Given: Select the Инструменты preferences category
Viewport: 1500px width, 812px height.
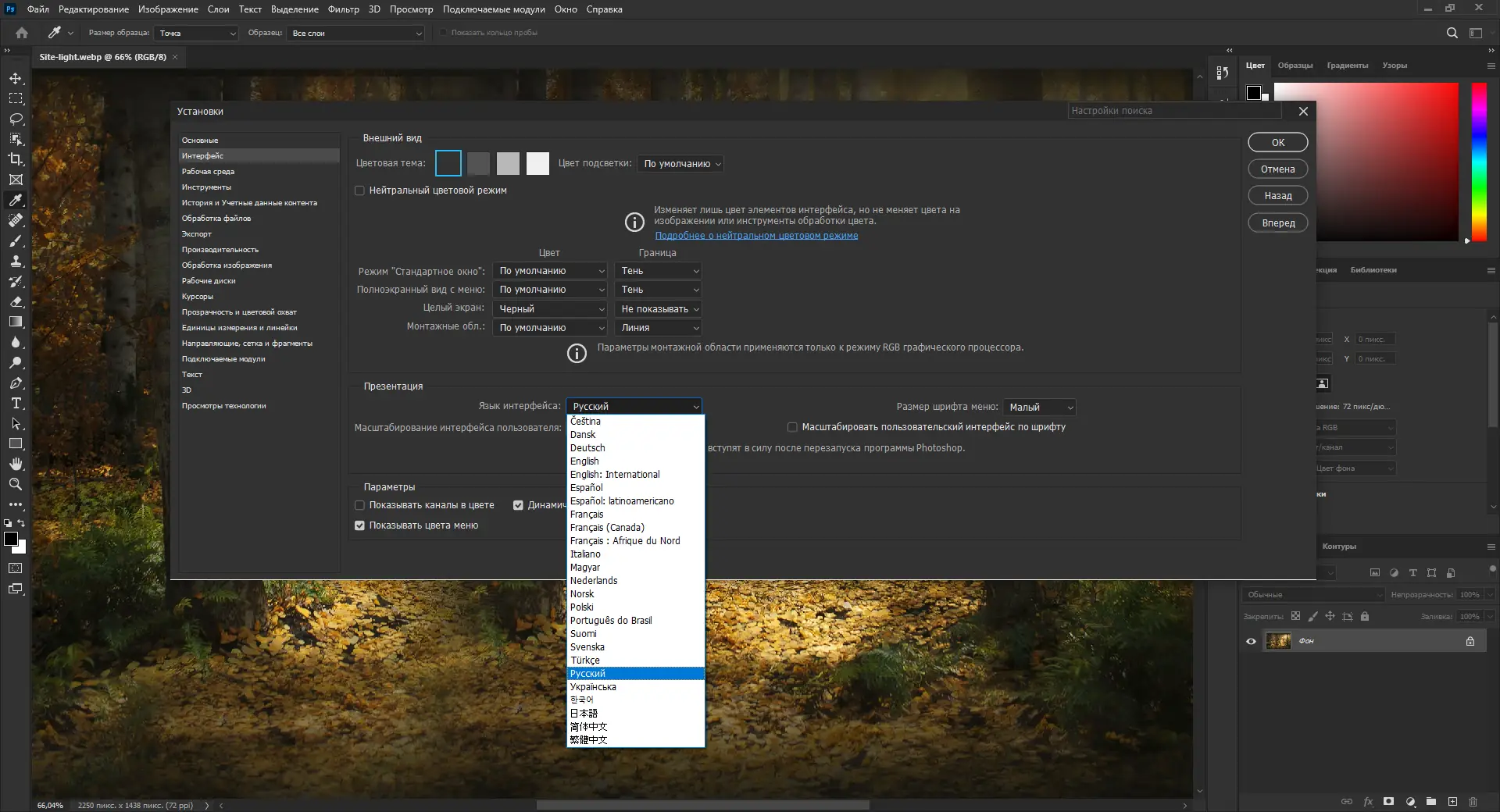Looking at the screenshot, I should [206, 187].
